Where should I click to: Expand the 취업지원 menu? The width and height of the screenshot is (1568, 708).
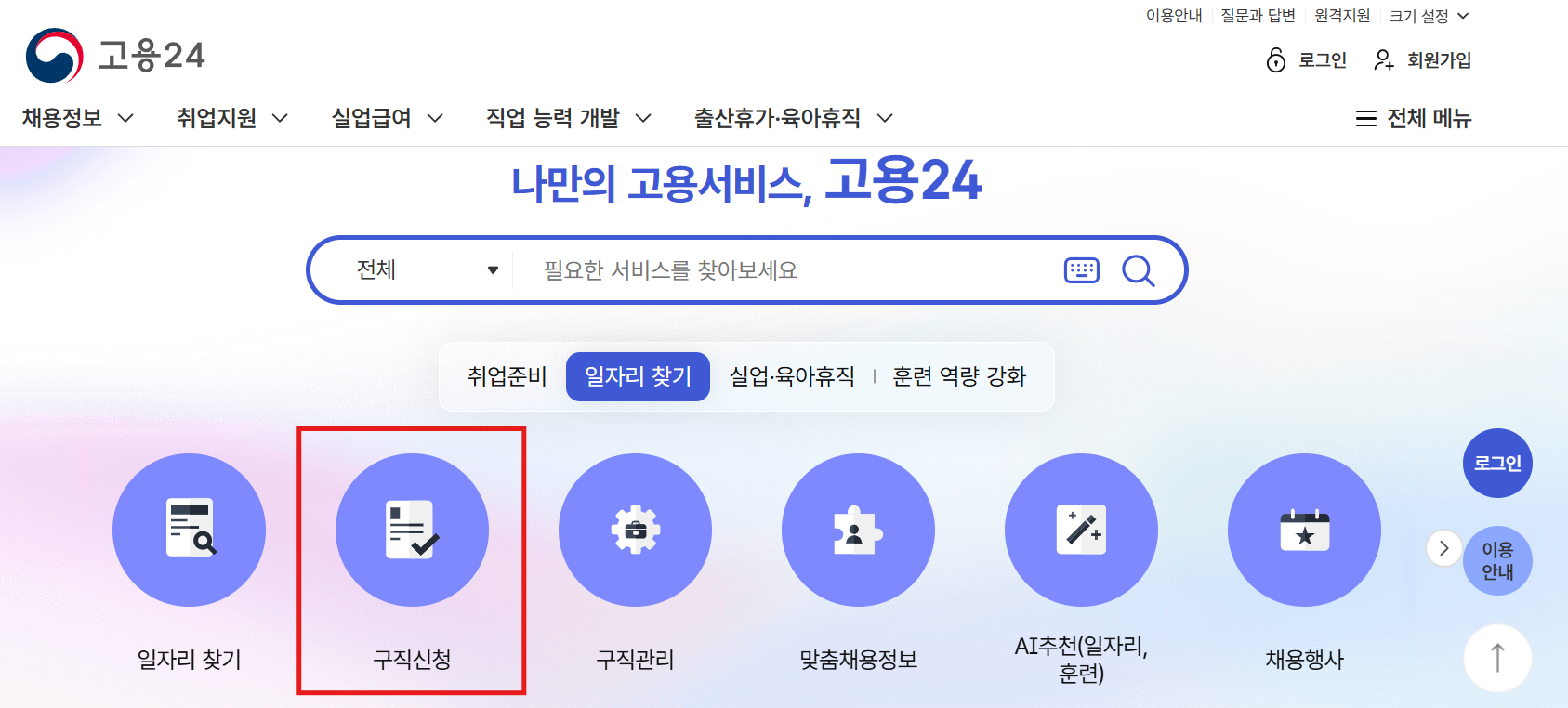click(232, 118)
